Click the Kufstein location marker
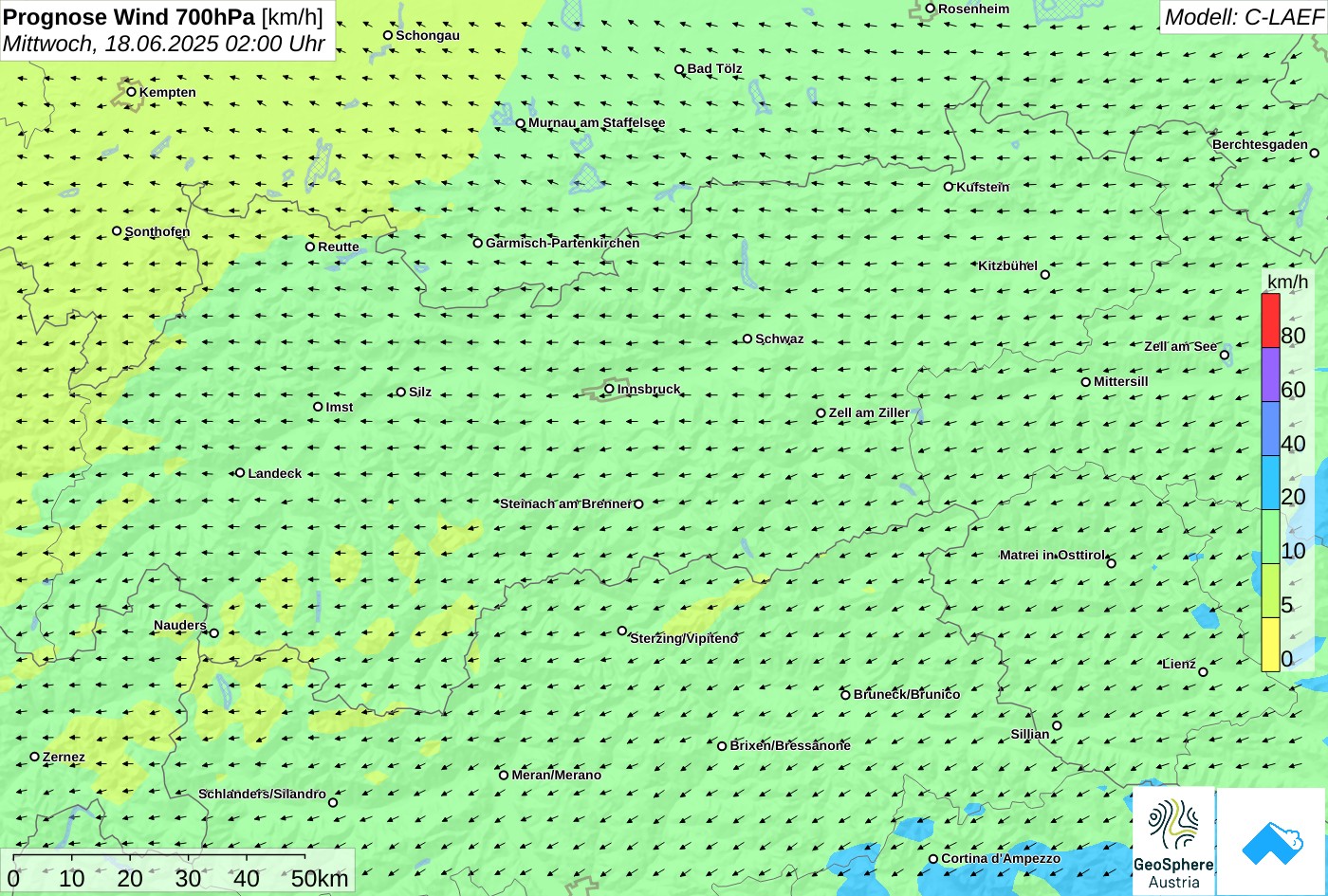The image size is (1328, 896). point(949,187)
